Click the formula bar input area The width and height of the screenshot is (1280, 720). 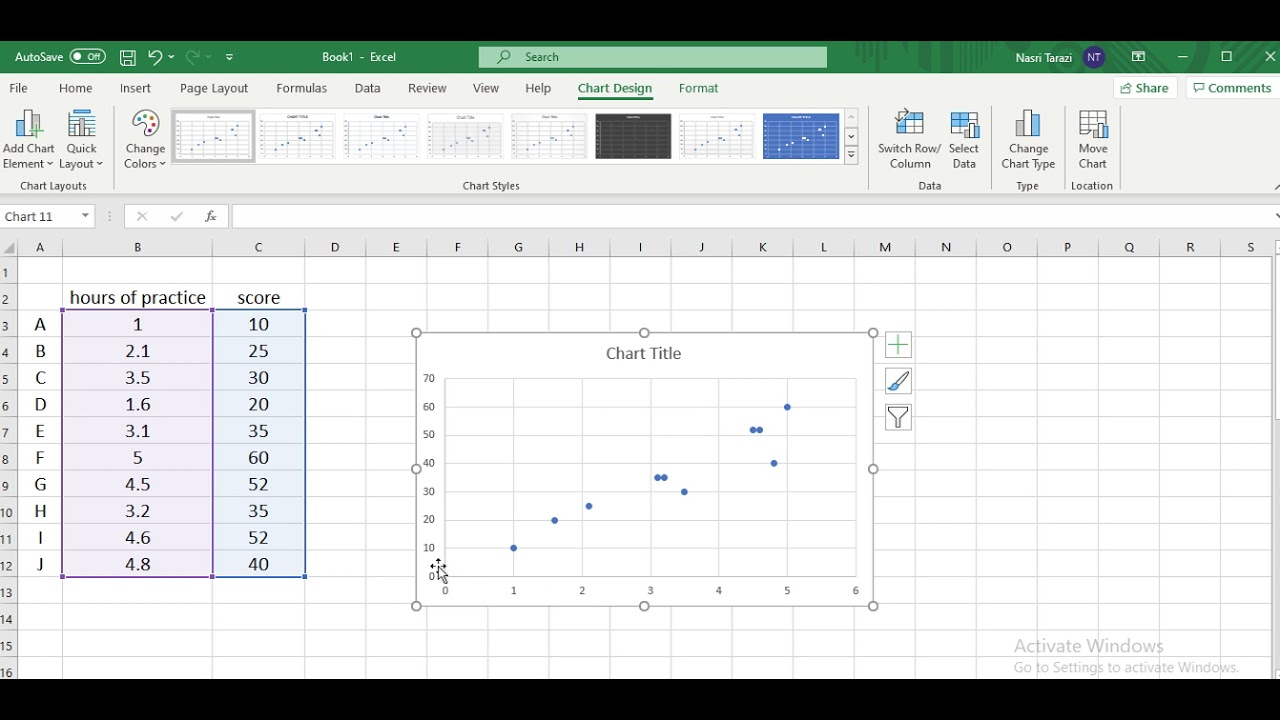[754, 216]
